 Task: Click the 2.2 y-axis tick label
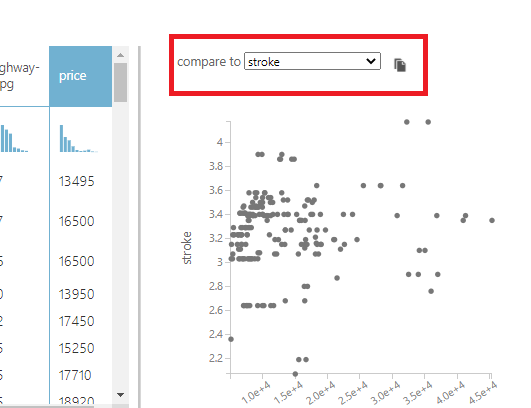(216, 358)
